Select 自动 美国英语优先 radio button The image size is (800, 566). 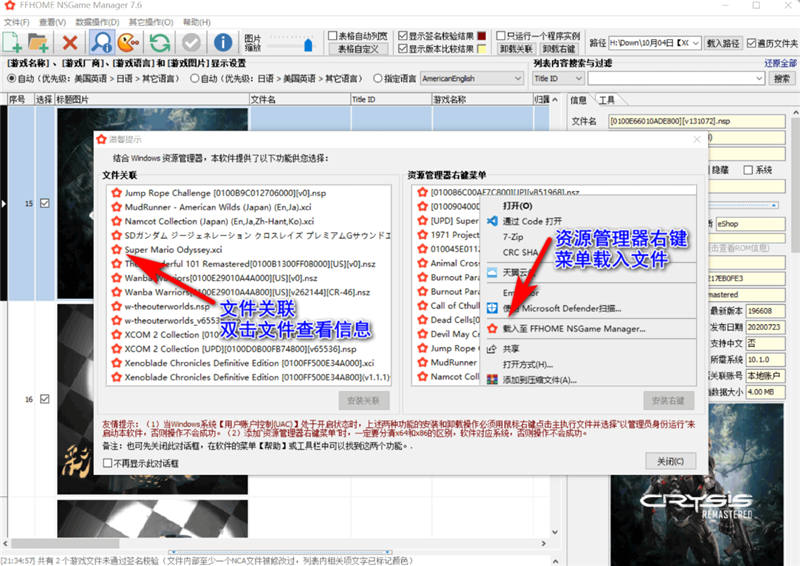[x=11, y=79]
